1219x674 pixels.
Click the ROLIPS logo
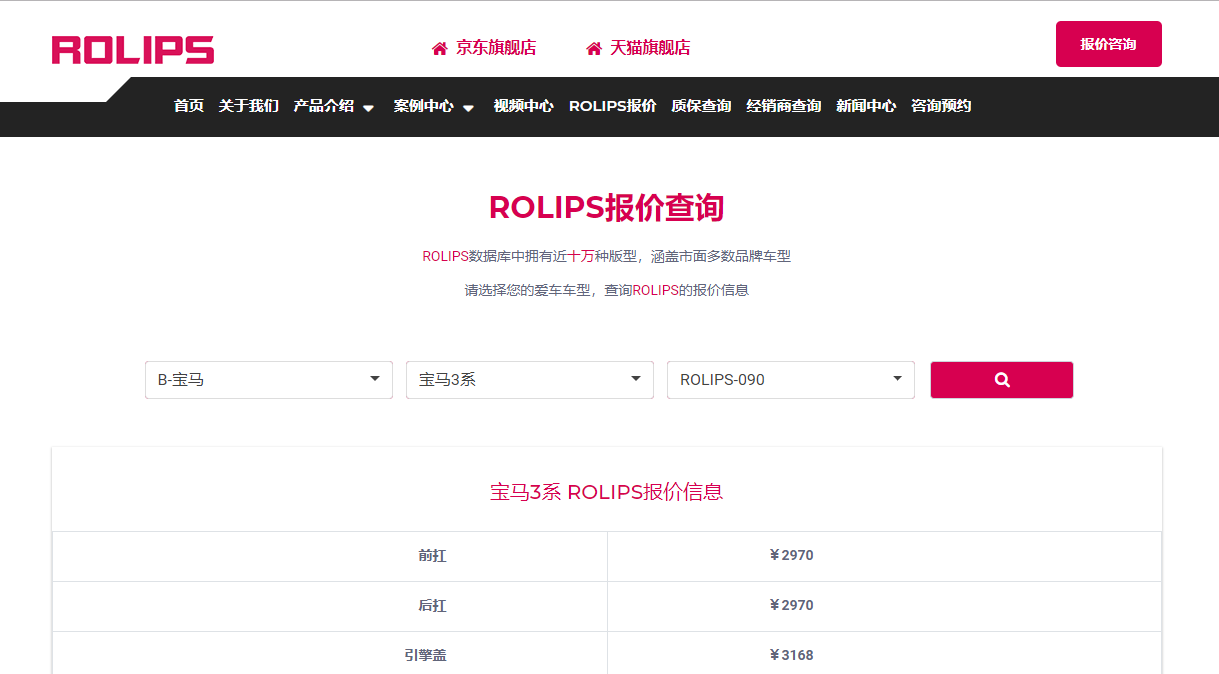[x=132, y=50]
